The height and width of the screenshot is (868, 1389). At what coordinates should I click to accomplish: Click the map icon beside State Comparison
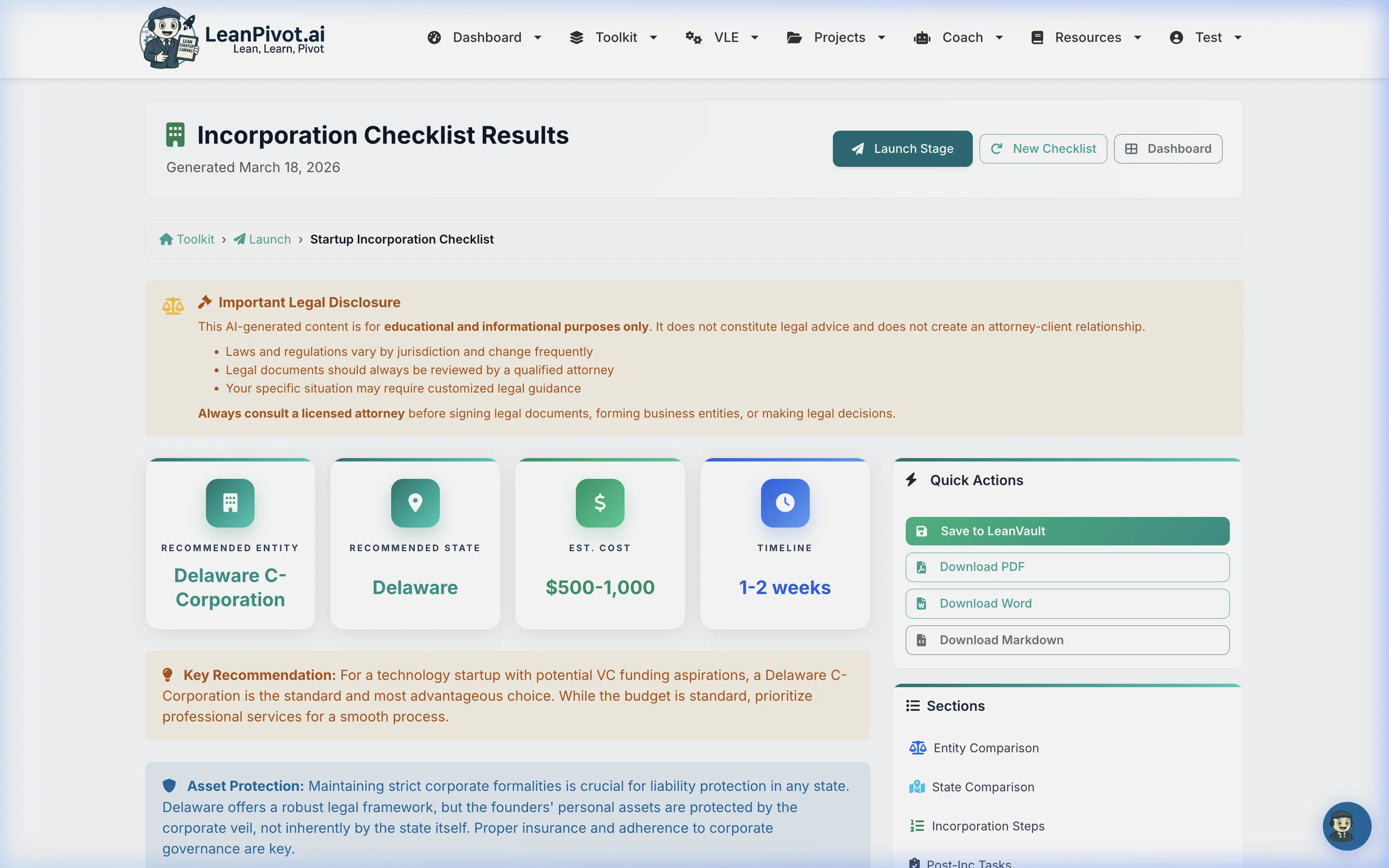(x=917, y=787)
